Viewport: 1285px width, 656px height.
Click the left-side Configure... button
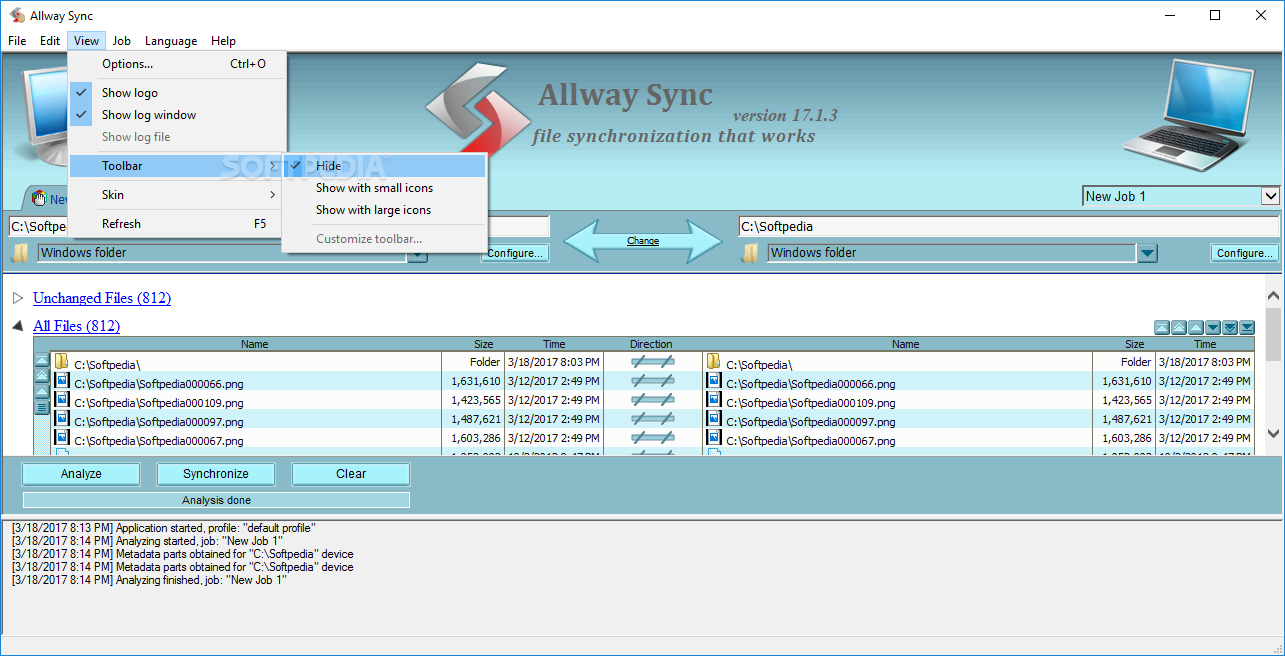pos(515,253)
